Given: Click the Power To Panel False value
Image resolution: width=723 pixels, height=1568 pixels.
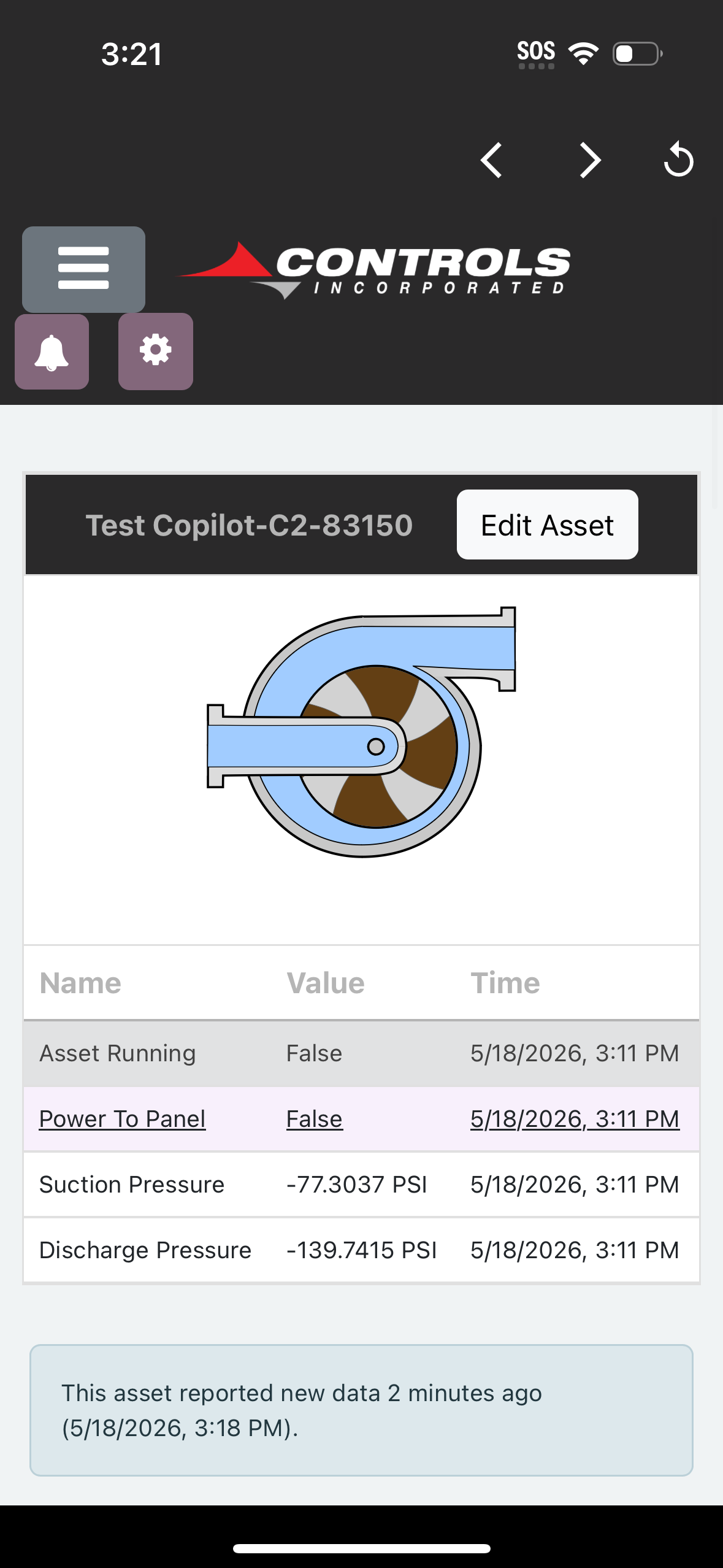Looking at the screenshot, I should pos(314,1119).
